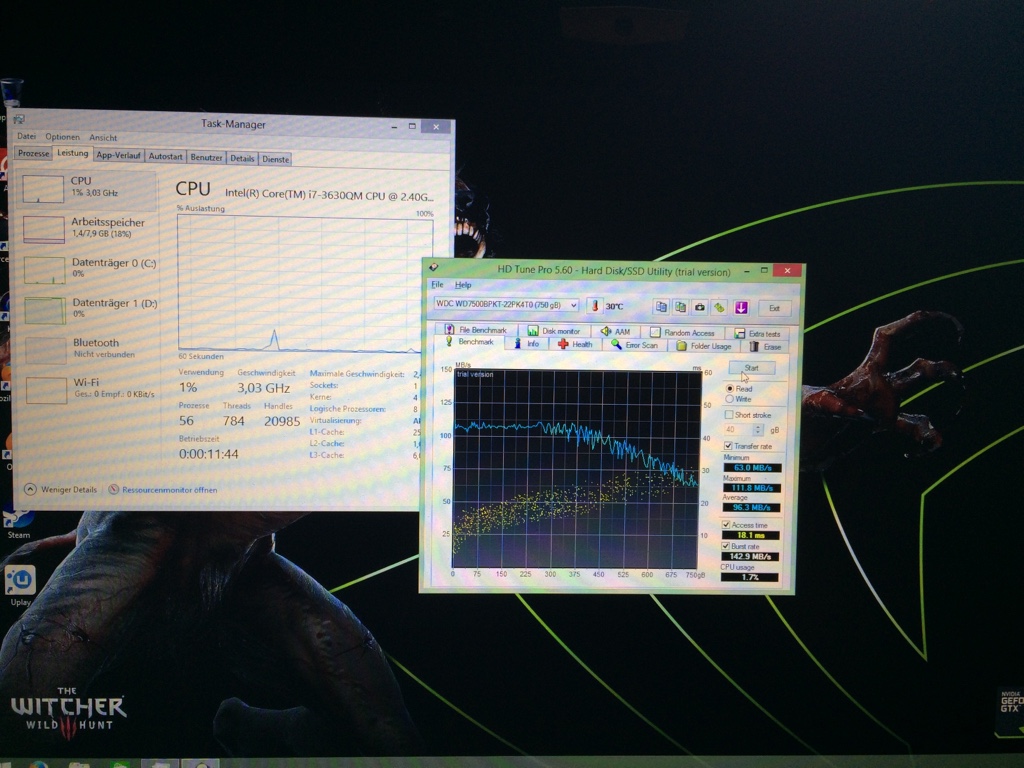Switch to the AAM tab

(x=615, y=332)
